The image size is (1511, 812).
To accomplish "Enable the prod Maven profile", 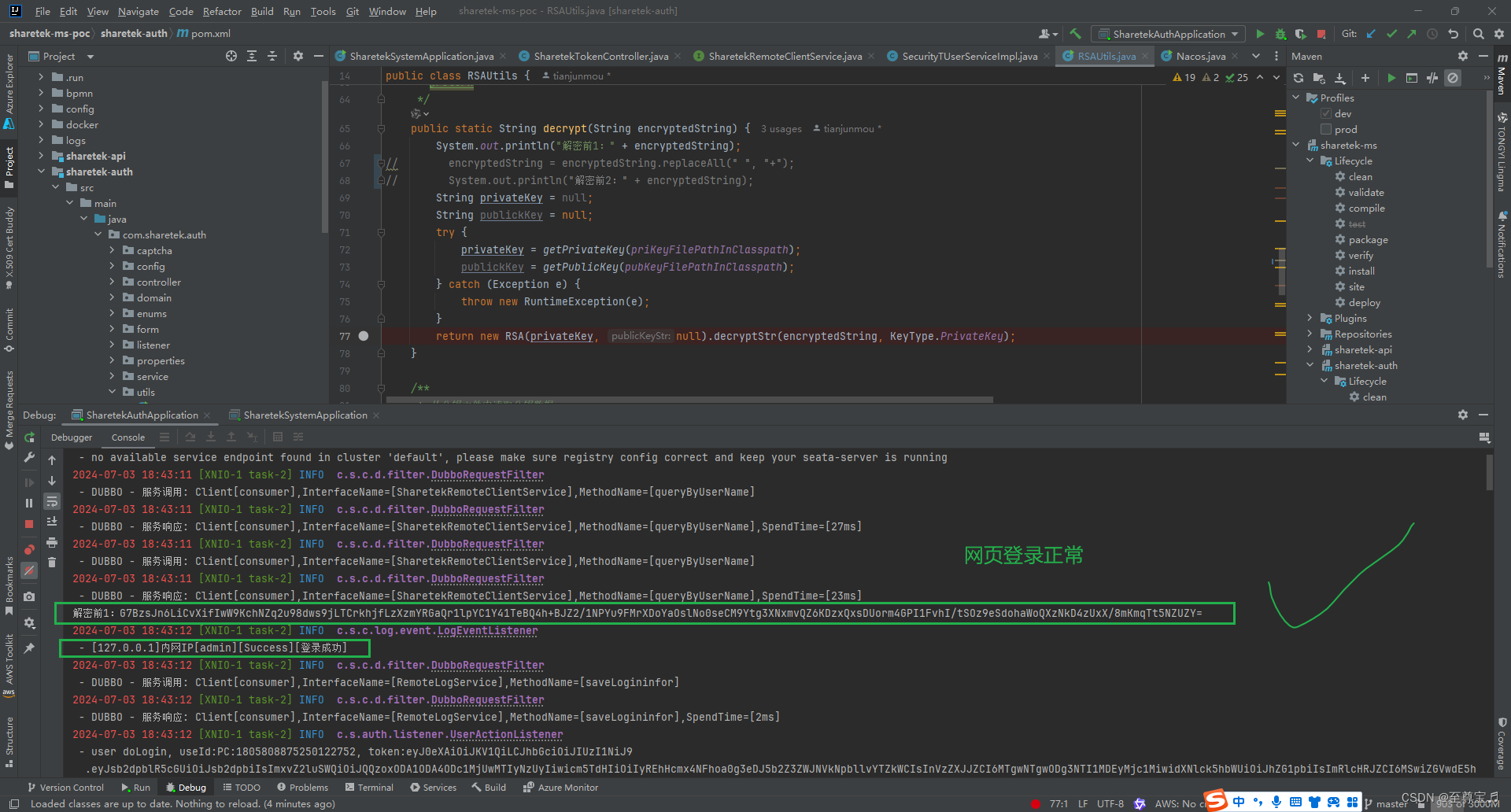I will pyautogui.click(x=1325, y=129).
